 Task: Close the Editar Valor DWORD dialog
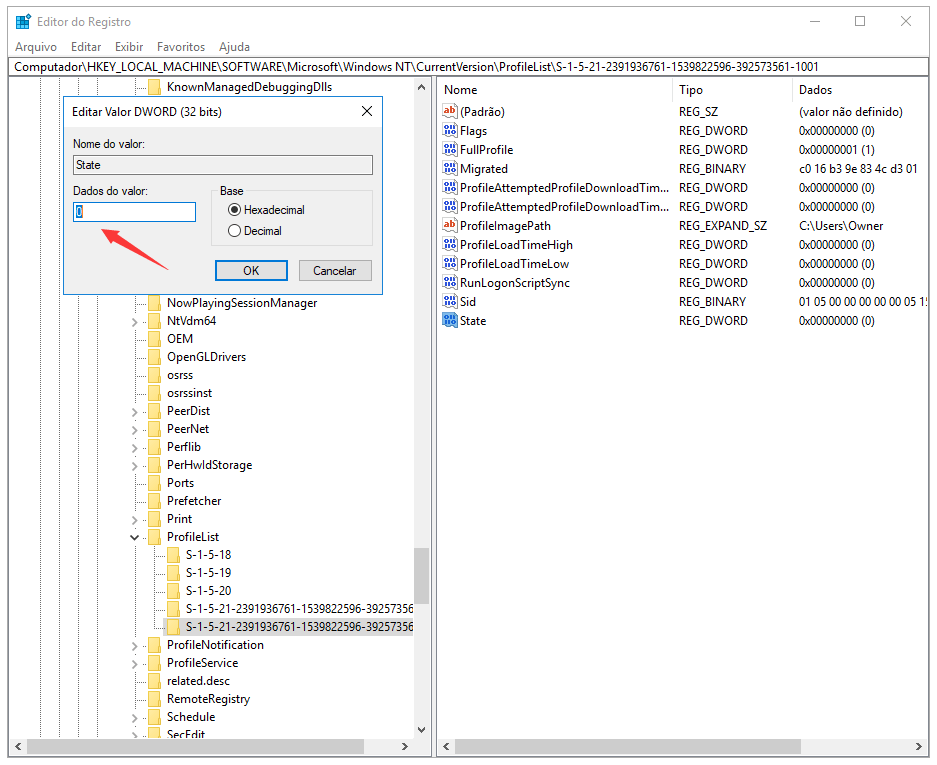tap(366, 112)
